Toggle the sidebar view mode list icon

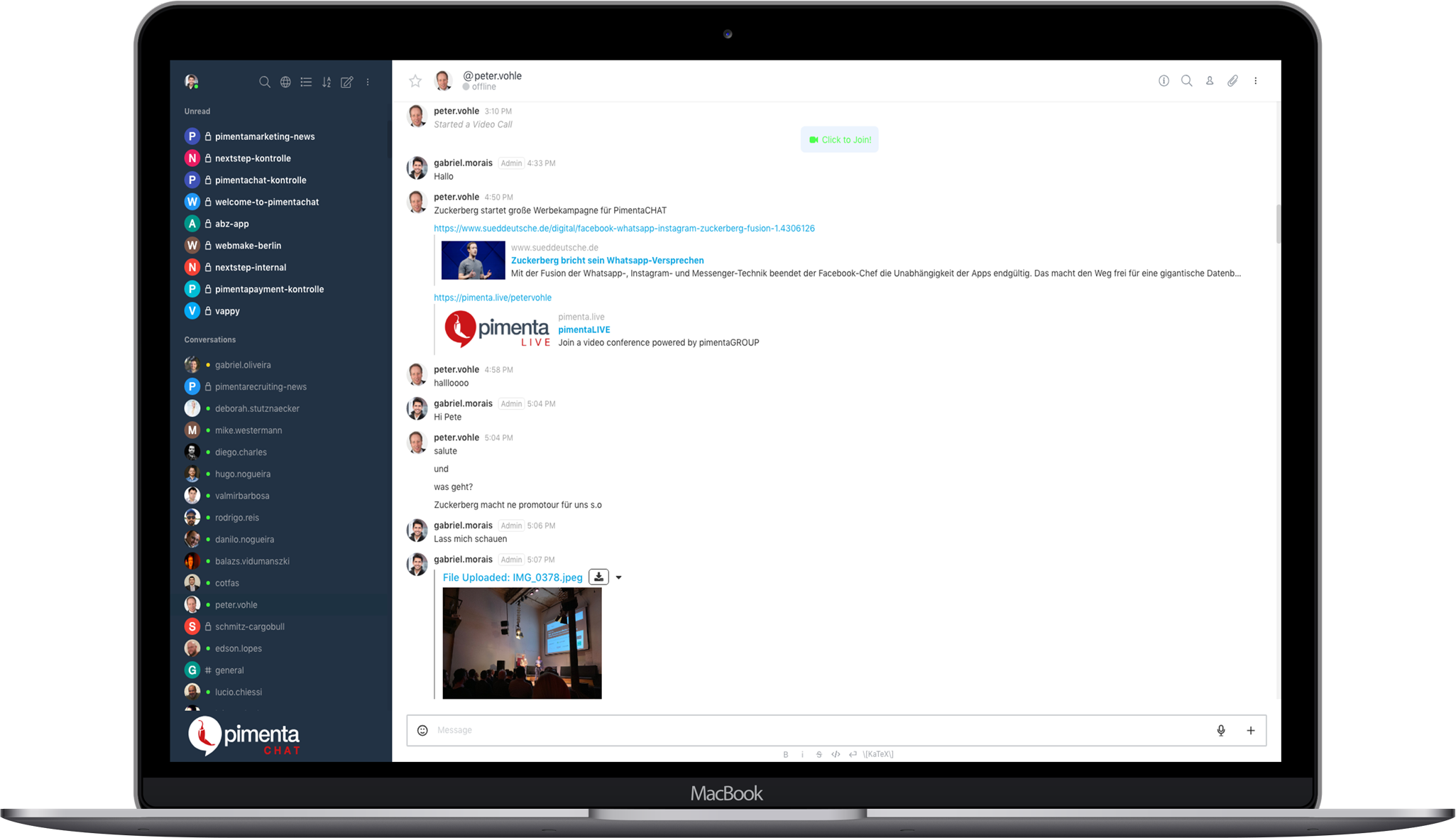pyautogui.click(x=306, y=82)
